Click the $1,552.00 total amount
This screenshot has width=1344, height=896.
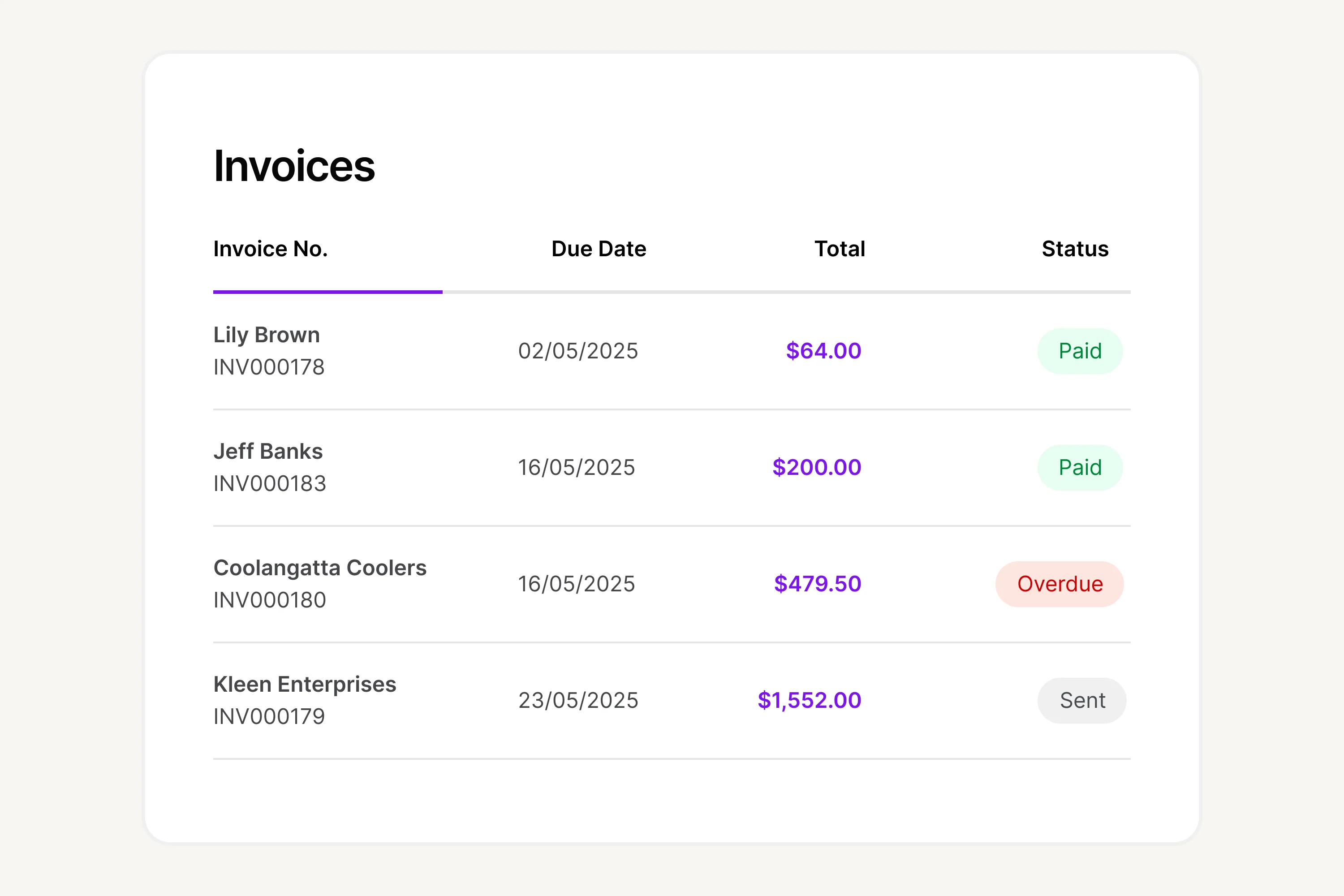tap(809, 701)
